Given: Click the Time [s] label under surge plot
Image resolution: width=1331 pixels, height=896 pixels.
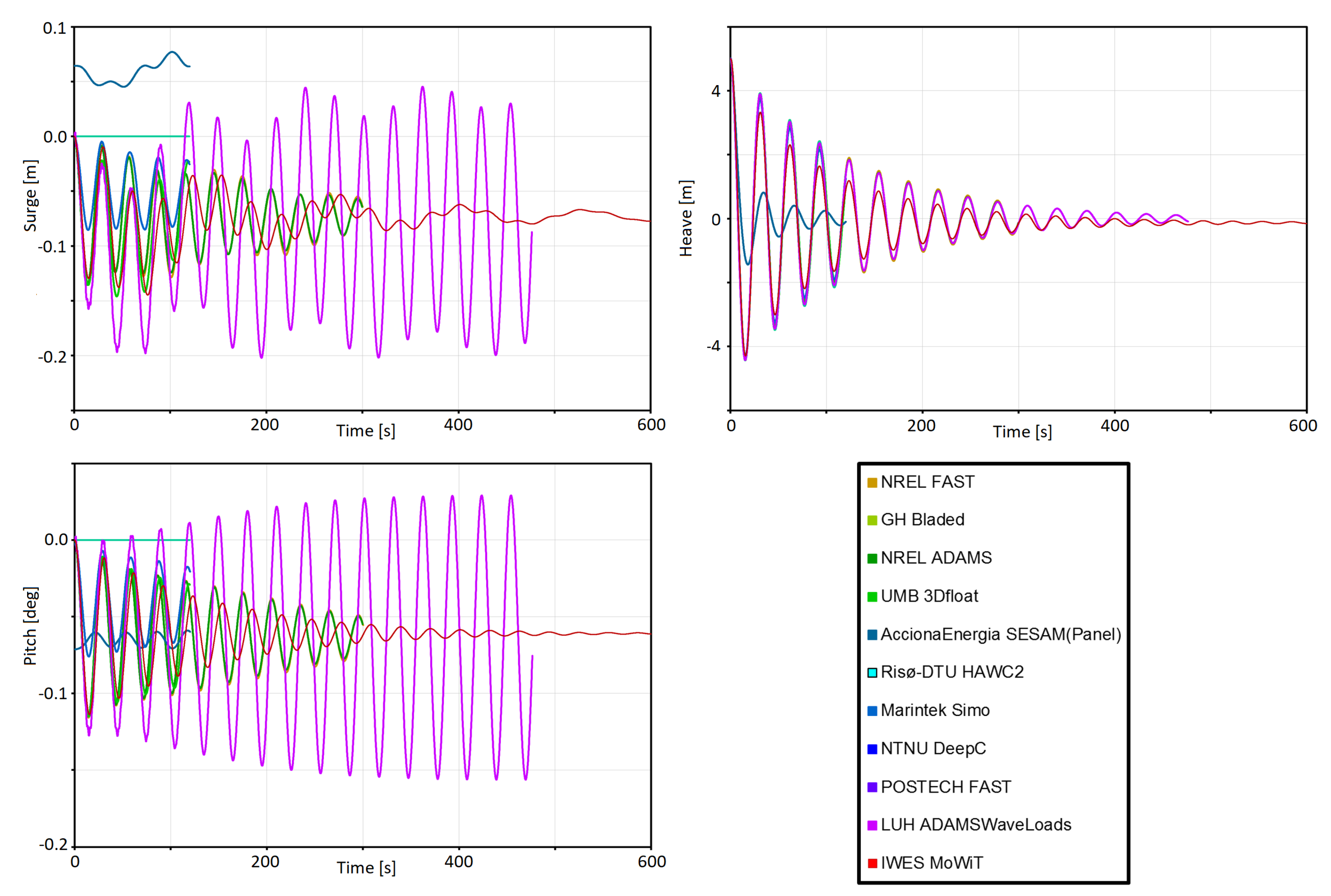Looking at the screenshot, I should (365, 431).
